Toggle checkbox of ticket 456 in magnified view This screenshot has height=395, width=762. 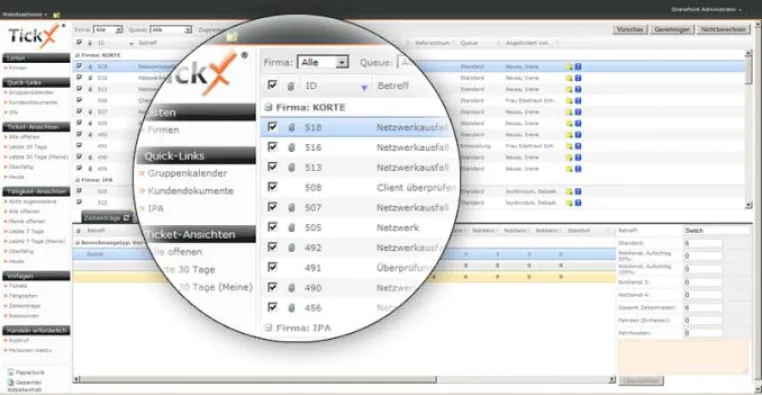[272, 307]
